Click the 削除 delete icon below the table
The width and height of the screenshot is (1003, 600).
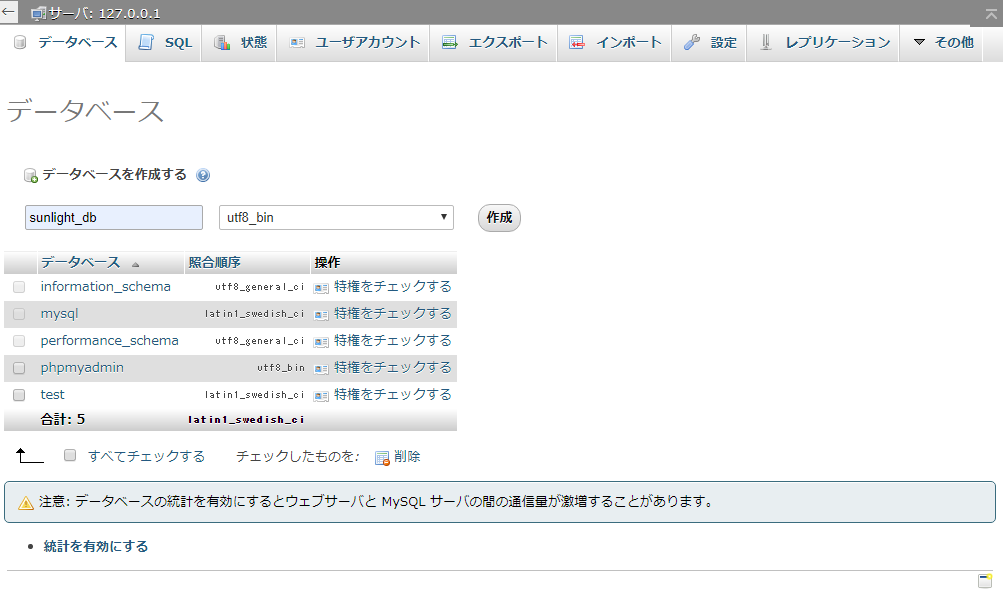pos(381,457)
